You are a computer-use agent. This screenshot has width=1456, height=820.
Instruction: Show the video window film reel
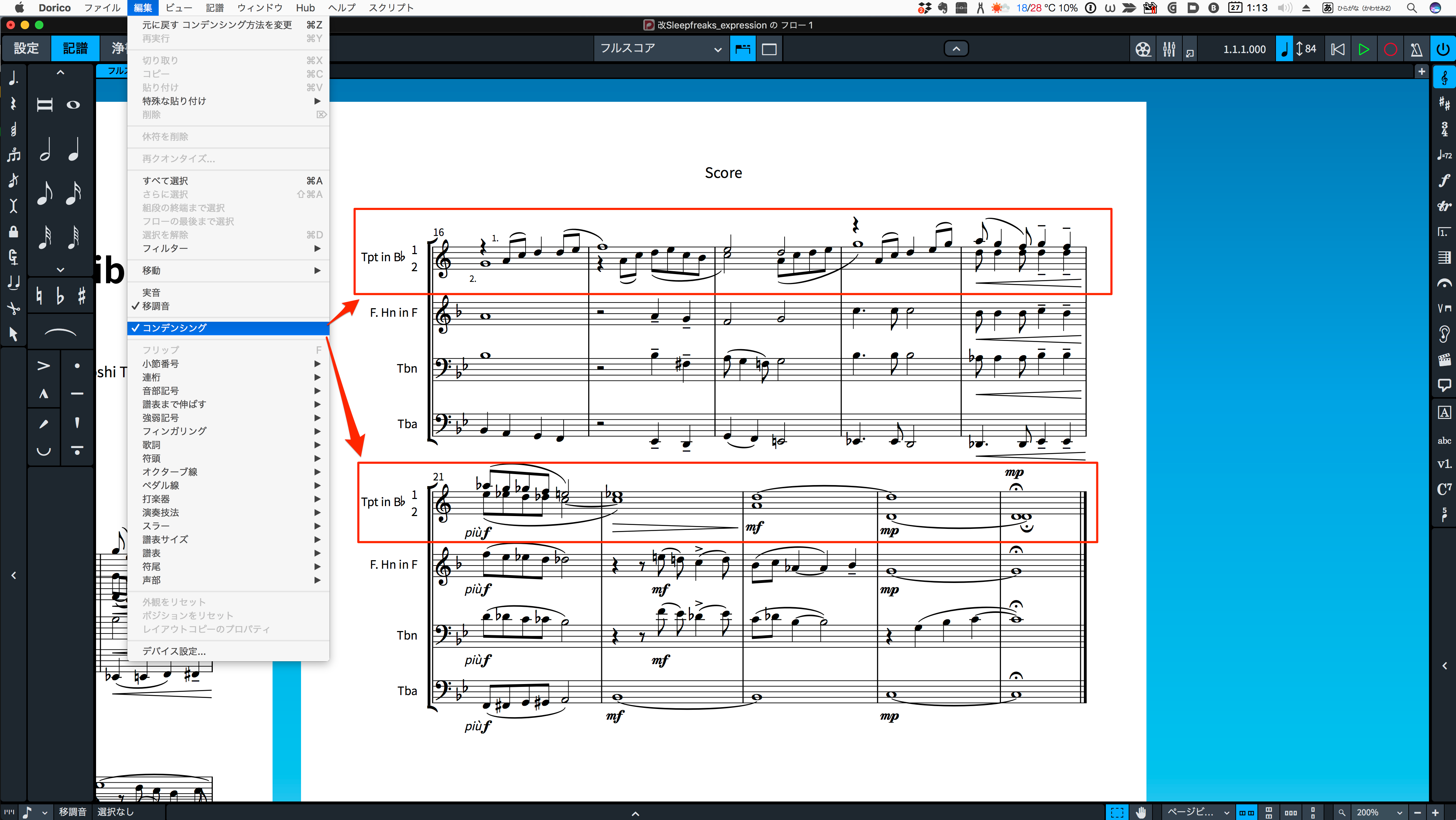[1143, 49]
